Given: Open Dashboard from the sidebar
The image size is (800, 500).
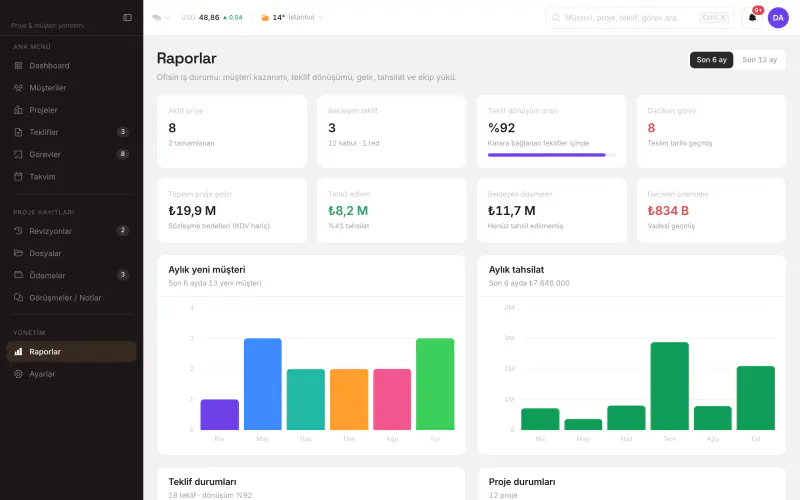Looking at the screenshot, I should (71, 66).
